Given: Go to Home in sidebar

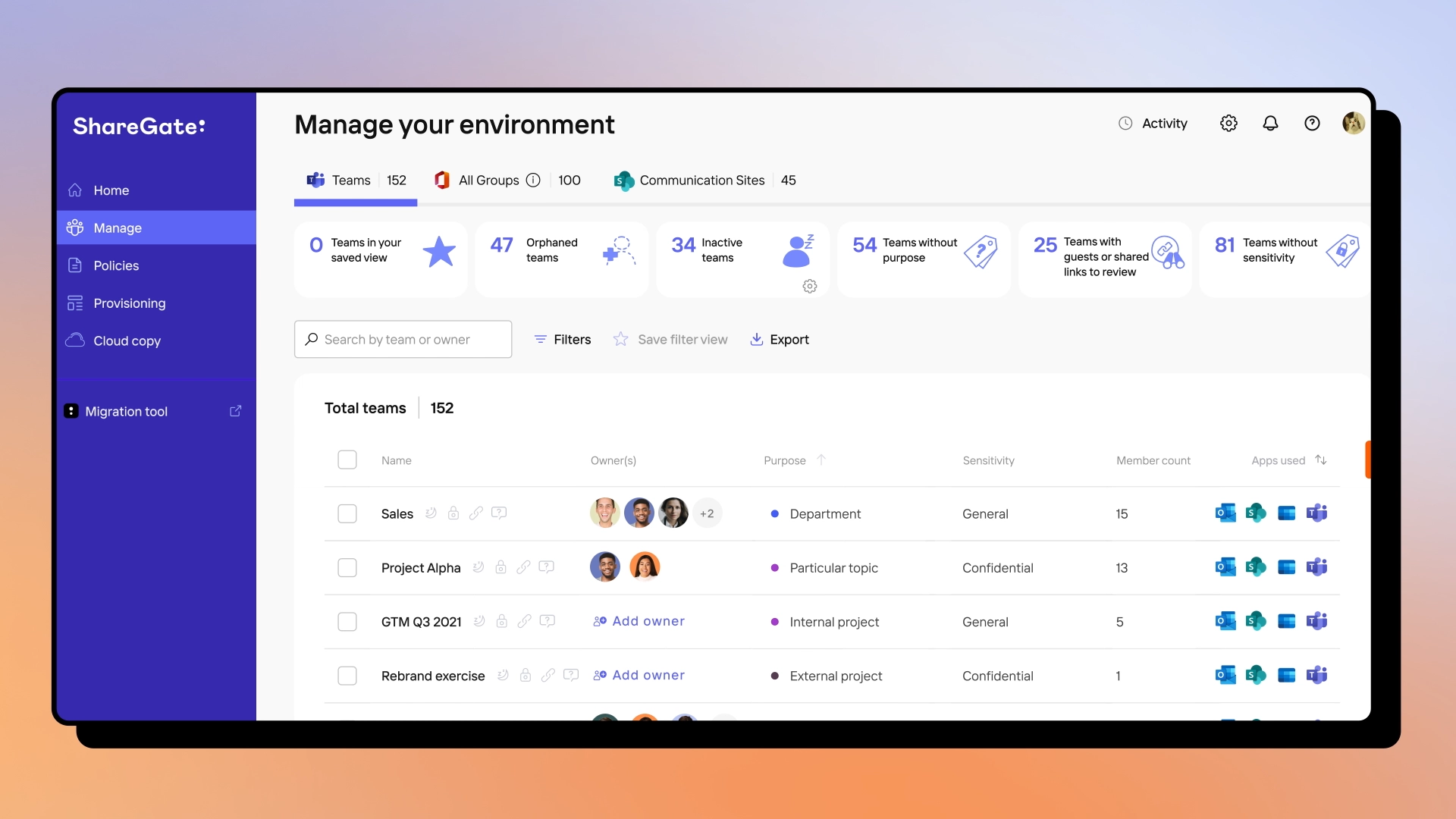Looking at the screenshot, I should coord(156,190).
